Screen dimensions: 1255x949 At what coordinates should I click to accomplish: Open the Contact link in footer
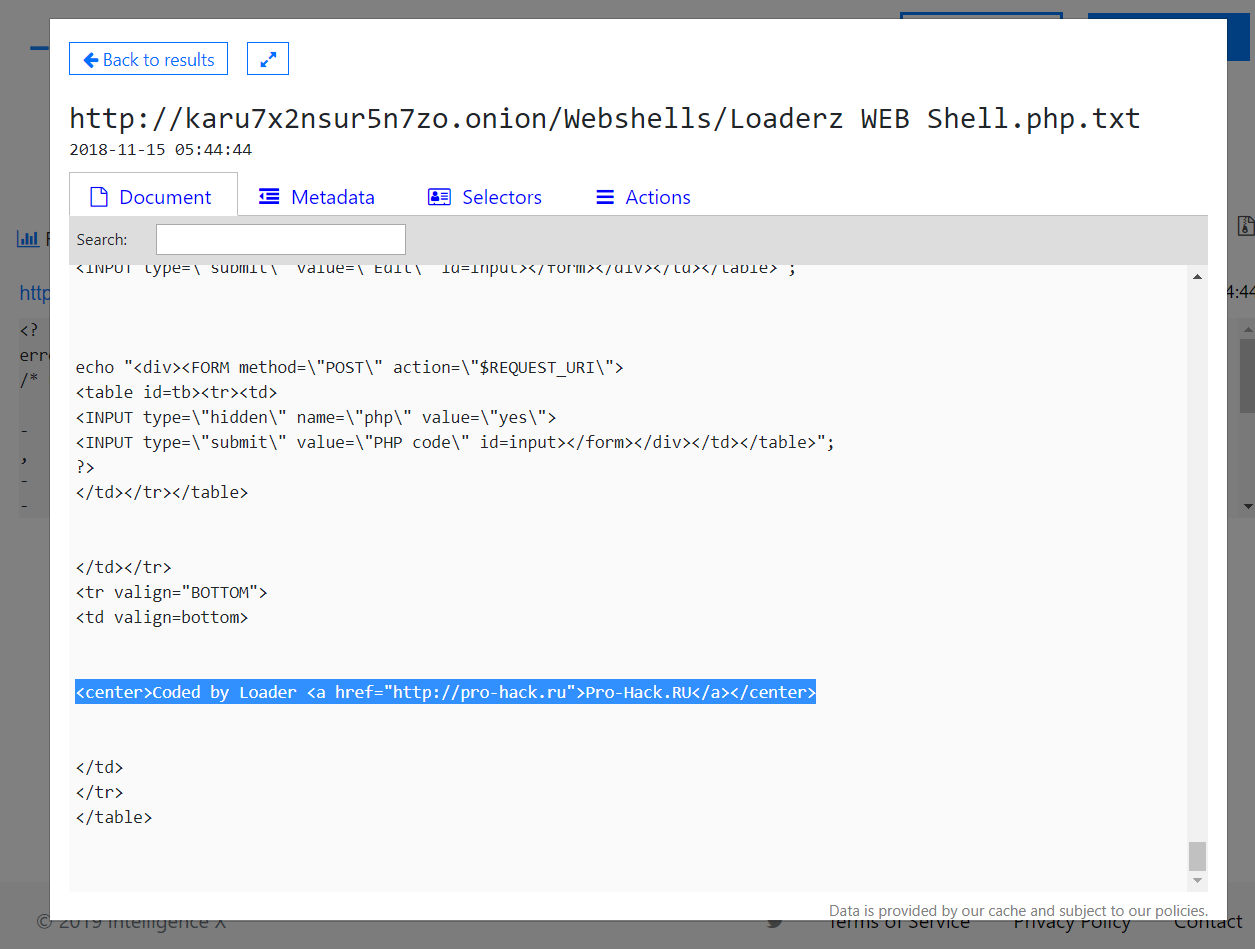pyautogui.click(x=1208, y=922)
